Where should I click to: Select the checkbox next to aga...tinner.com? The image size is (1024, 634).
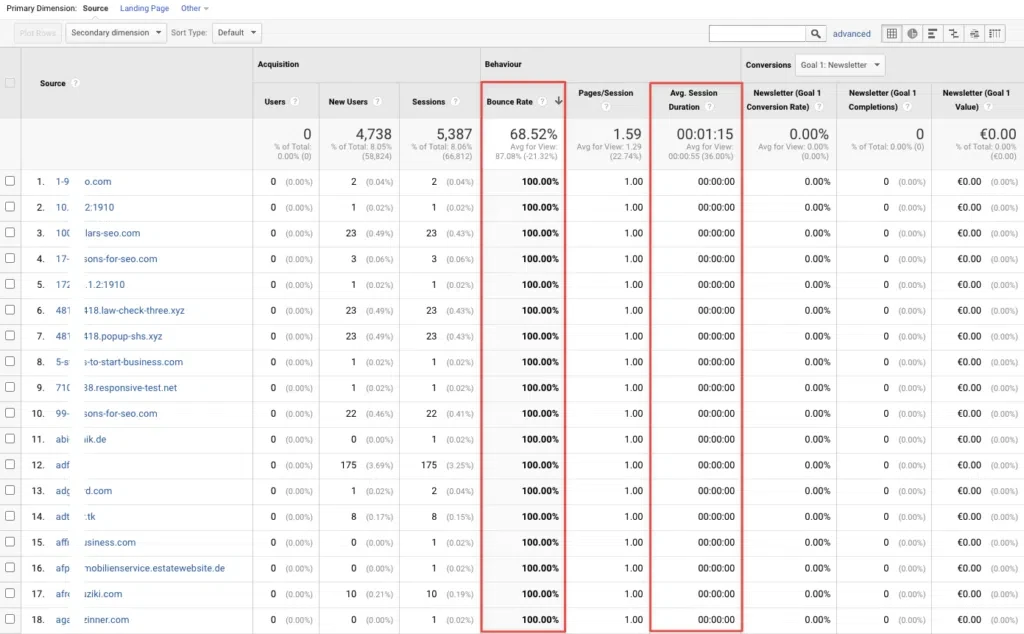coord(10,619)
